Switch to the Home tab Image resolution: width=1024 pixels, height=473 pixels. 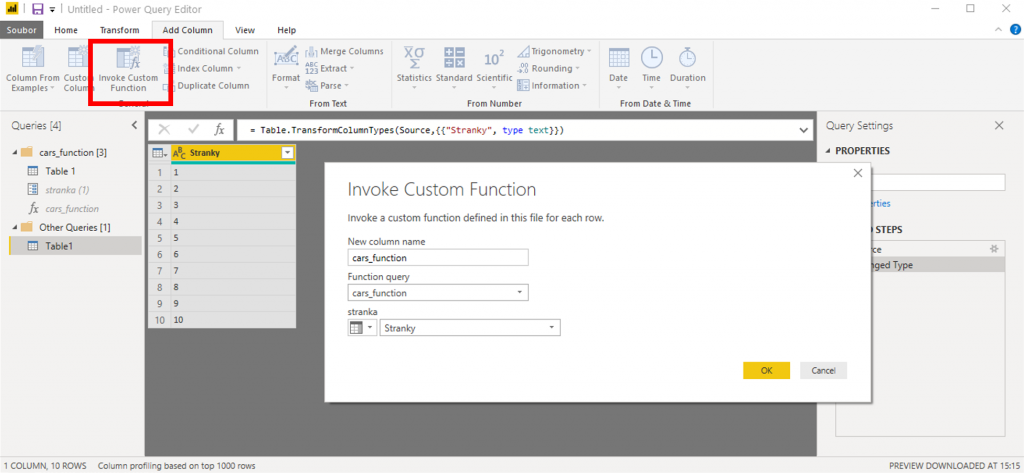[x=66, y=30]
